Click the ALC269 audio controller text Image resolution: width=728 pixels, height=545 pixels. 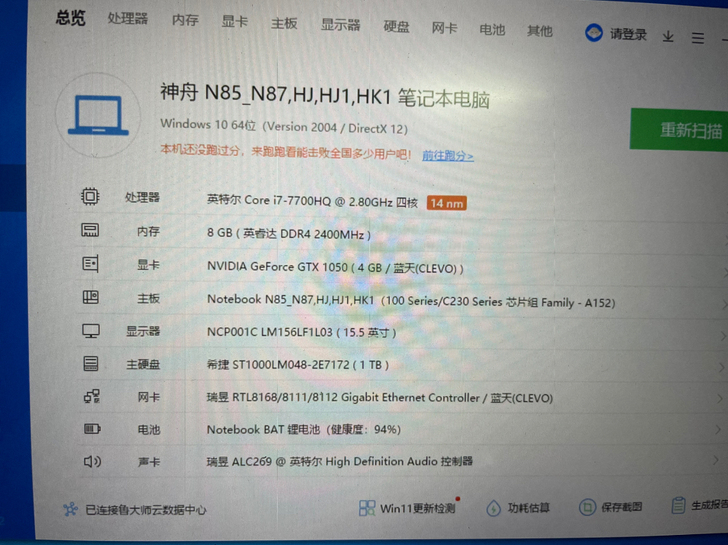tap(339, 461)
